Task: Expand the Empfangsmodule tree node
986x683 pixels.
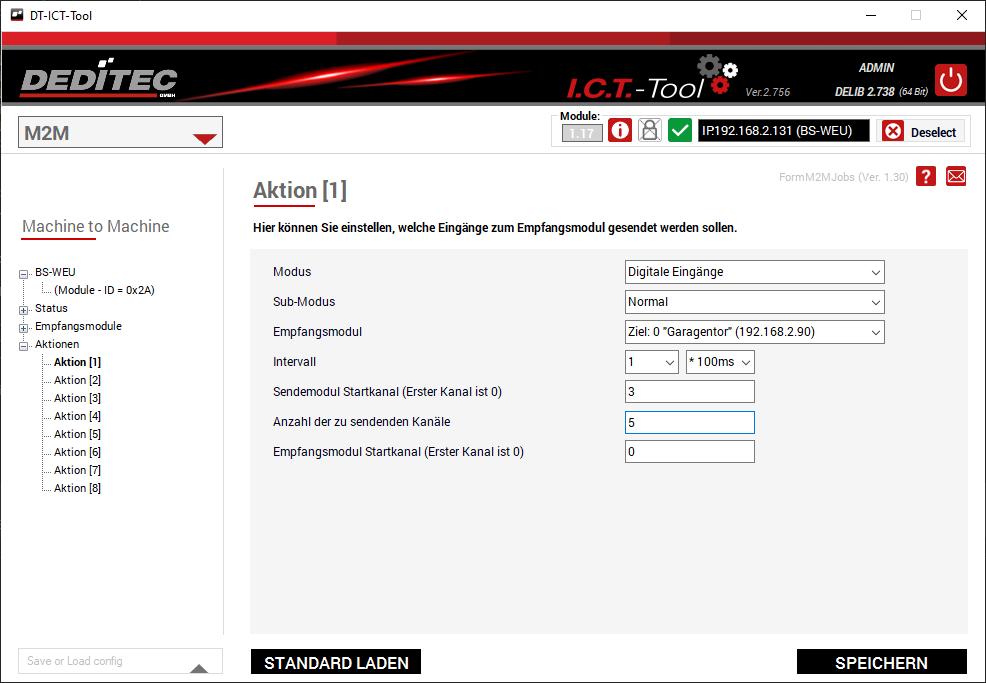Action: click(x=24, y=327)
